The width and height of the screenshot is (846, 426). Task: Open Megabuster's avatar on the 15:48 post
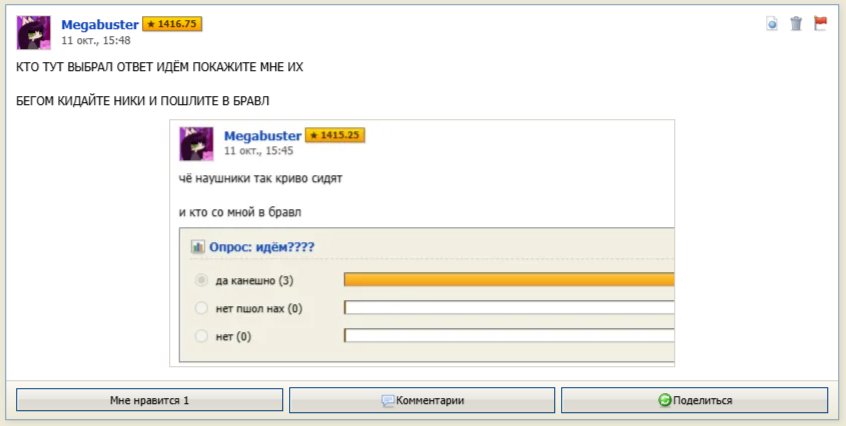click(33, 32)
